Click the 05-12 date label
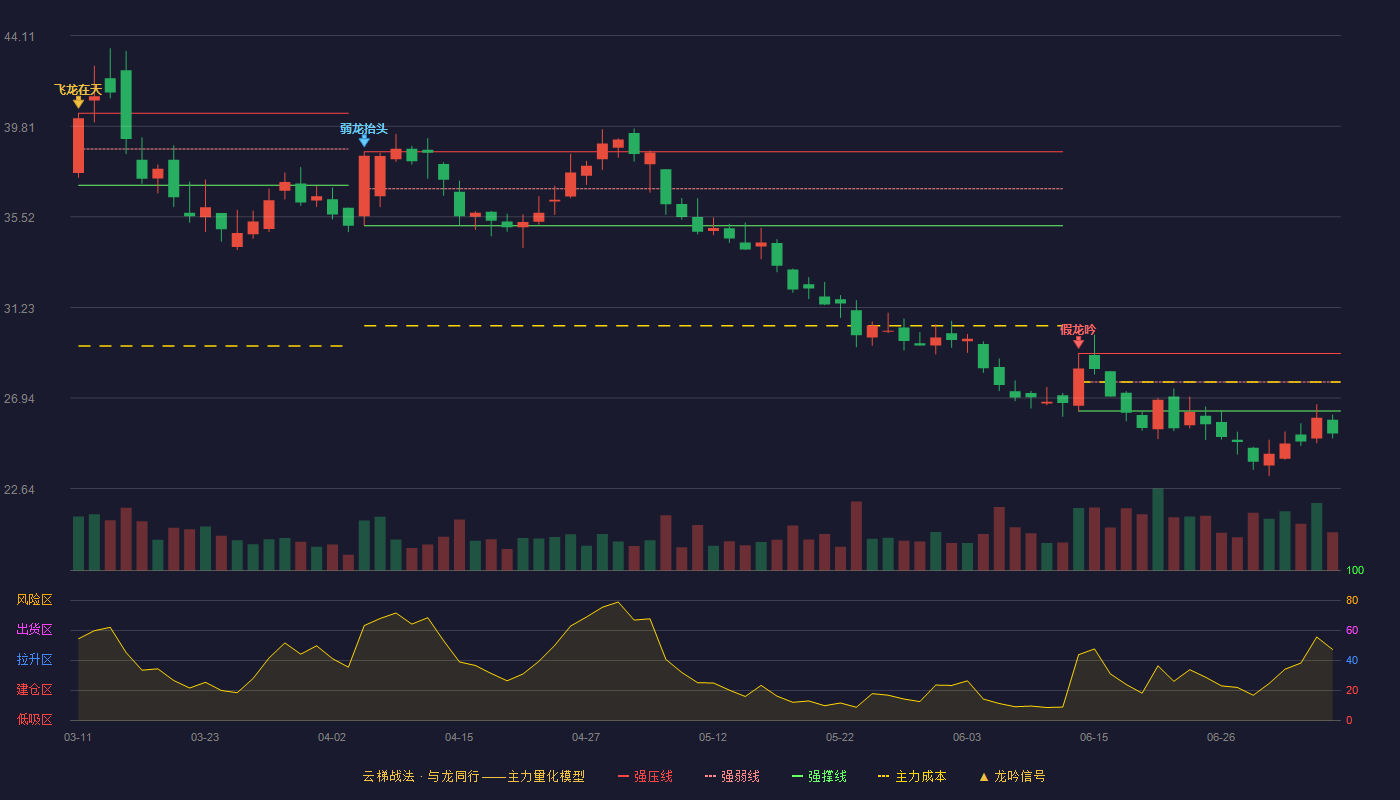 coord(713,737)
